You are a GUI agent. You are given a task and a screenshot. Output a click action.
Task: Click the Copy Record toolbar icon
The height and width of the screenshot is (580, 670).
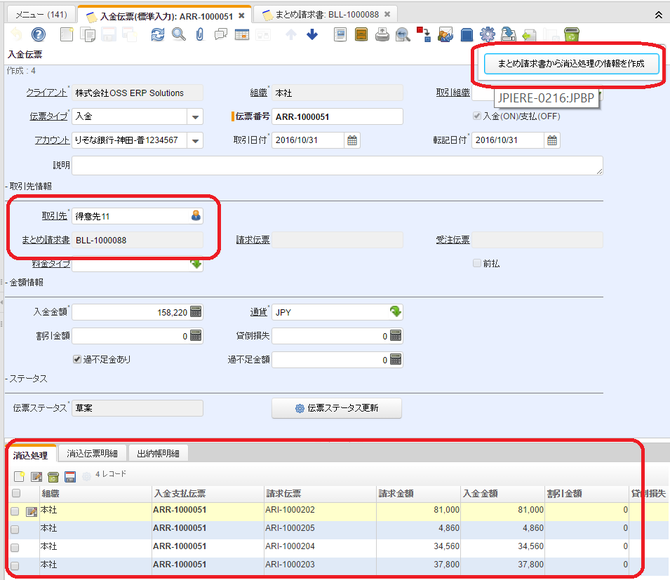point(88,35)
